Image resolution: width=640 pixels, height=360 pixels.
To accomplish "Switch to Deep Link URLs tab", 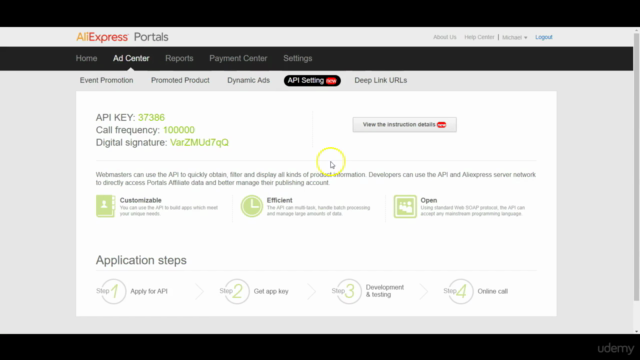I will click(x=381, y=80).
